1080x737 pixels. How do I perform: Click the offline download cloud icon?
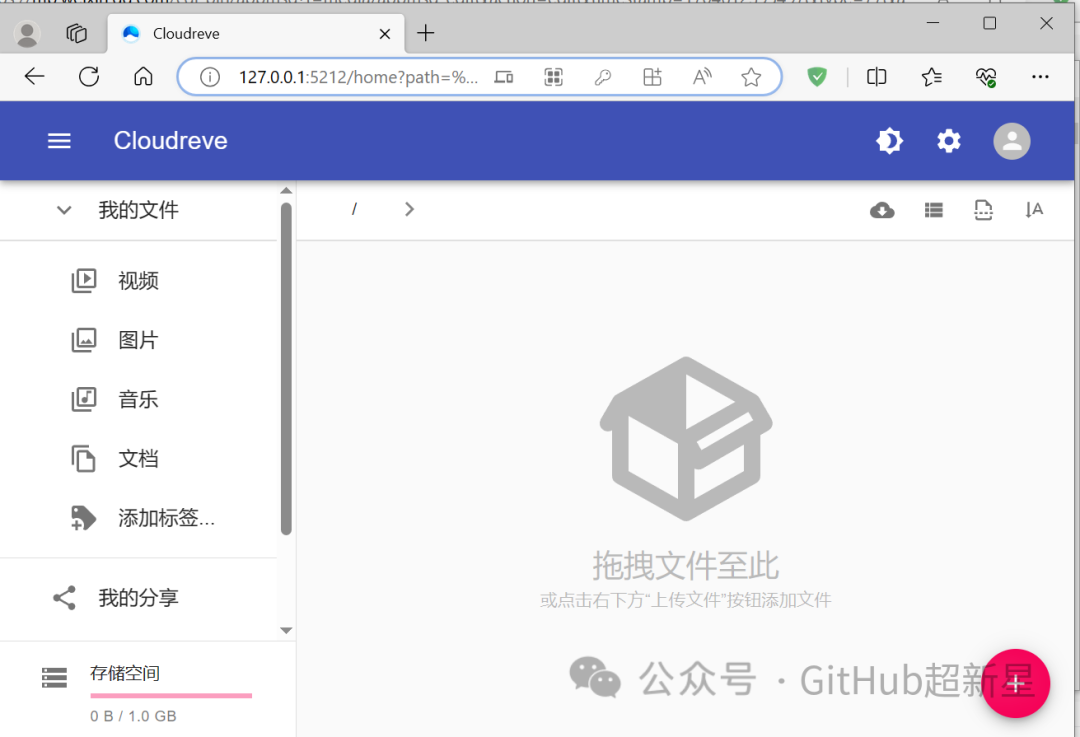[882, 210]
